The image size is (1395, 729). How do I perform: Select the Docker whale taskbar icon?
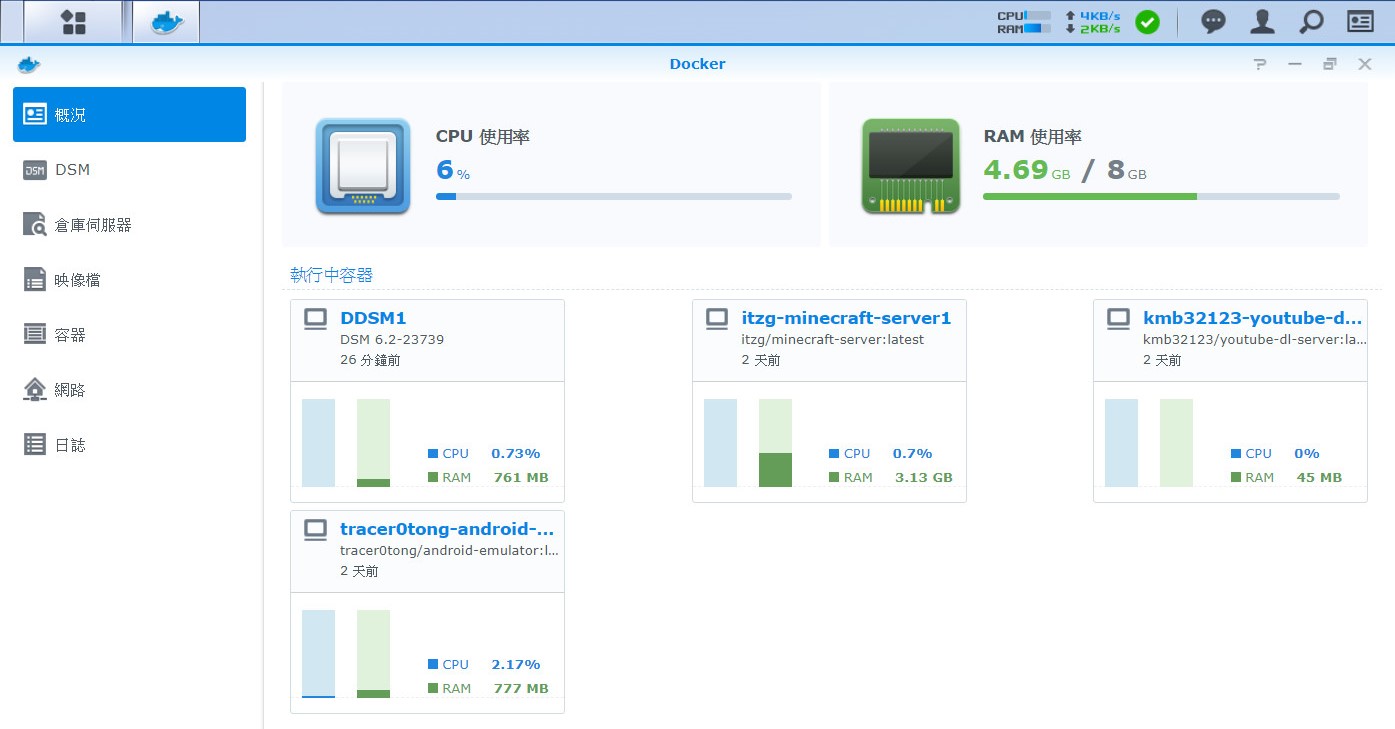[x=165, y=22]
